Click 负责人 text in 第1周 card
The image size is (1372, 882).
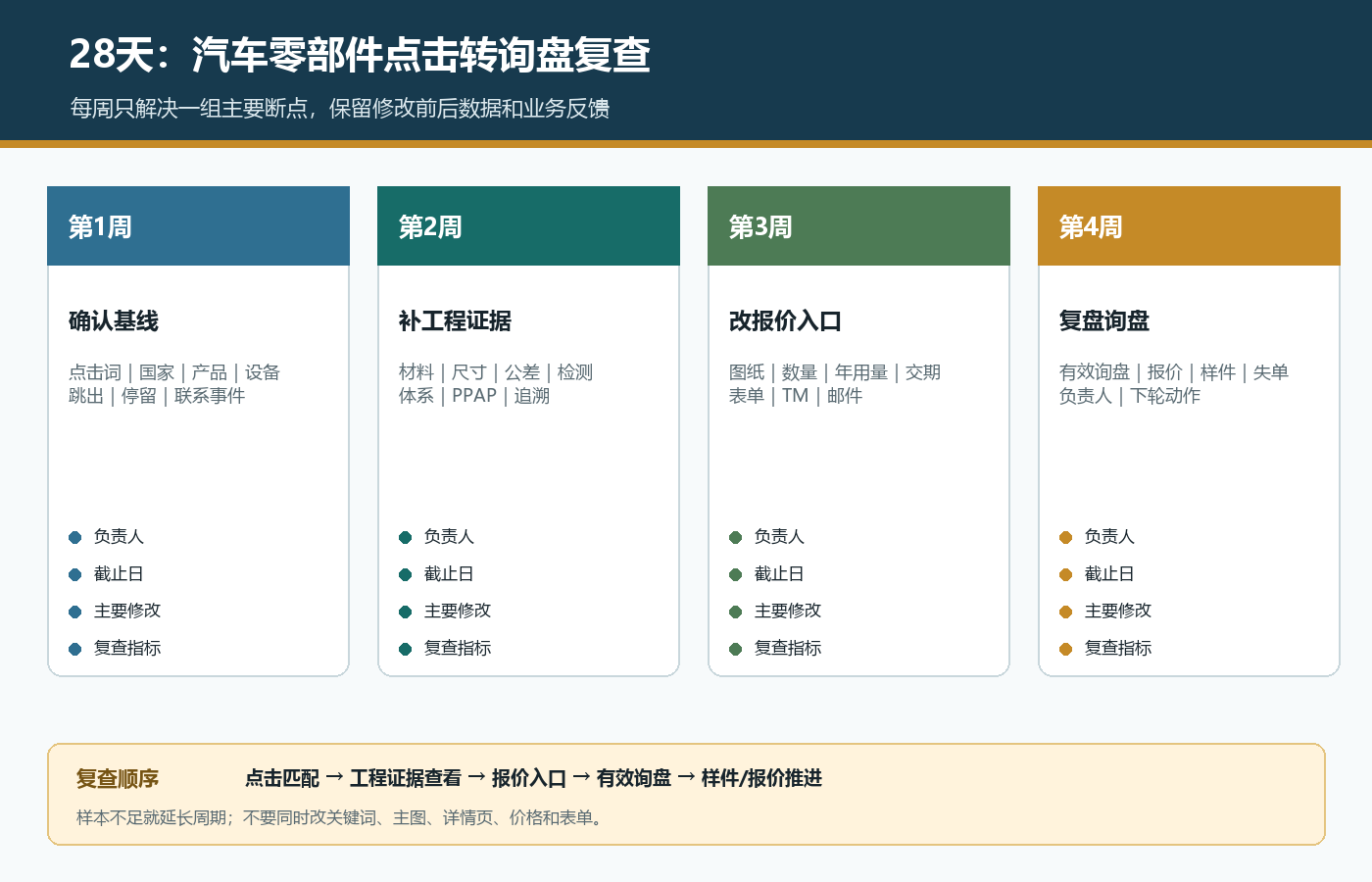(119, 536)
